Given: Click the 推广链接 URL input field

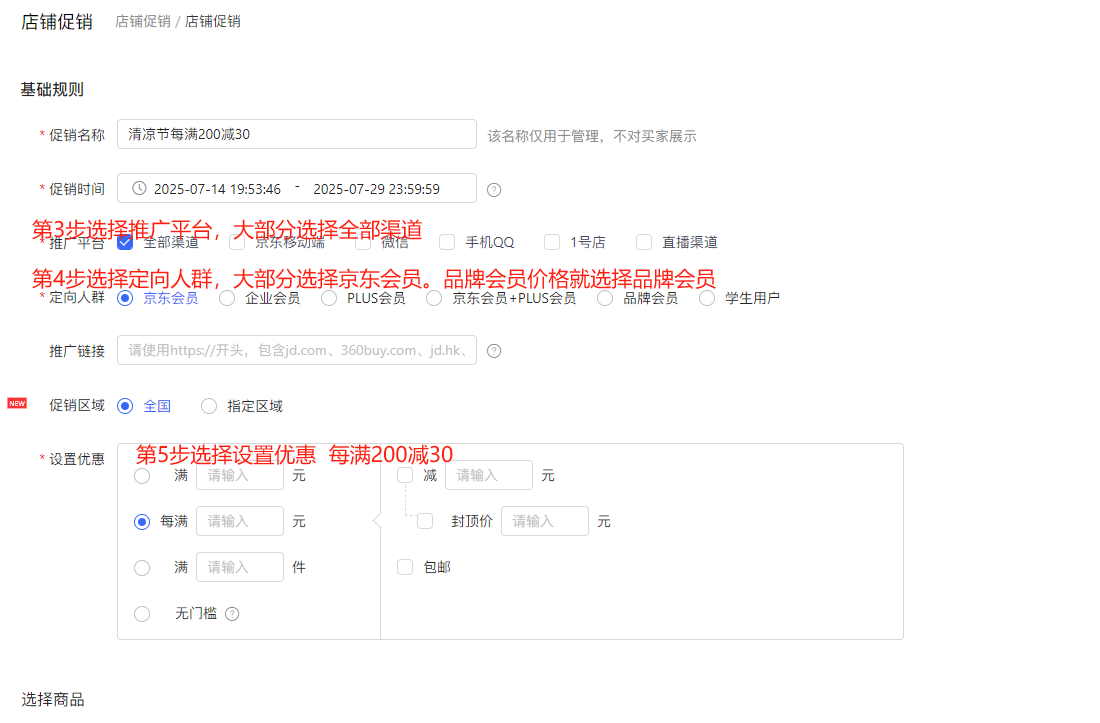Looking at the screenshot, I should click(x=296, y=351).
